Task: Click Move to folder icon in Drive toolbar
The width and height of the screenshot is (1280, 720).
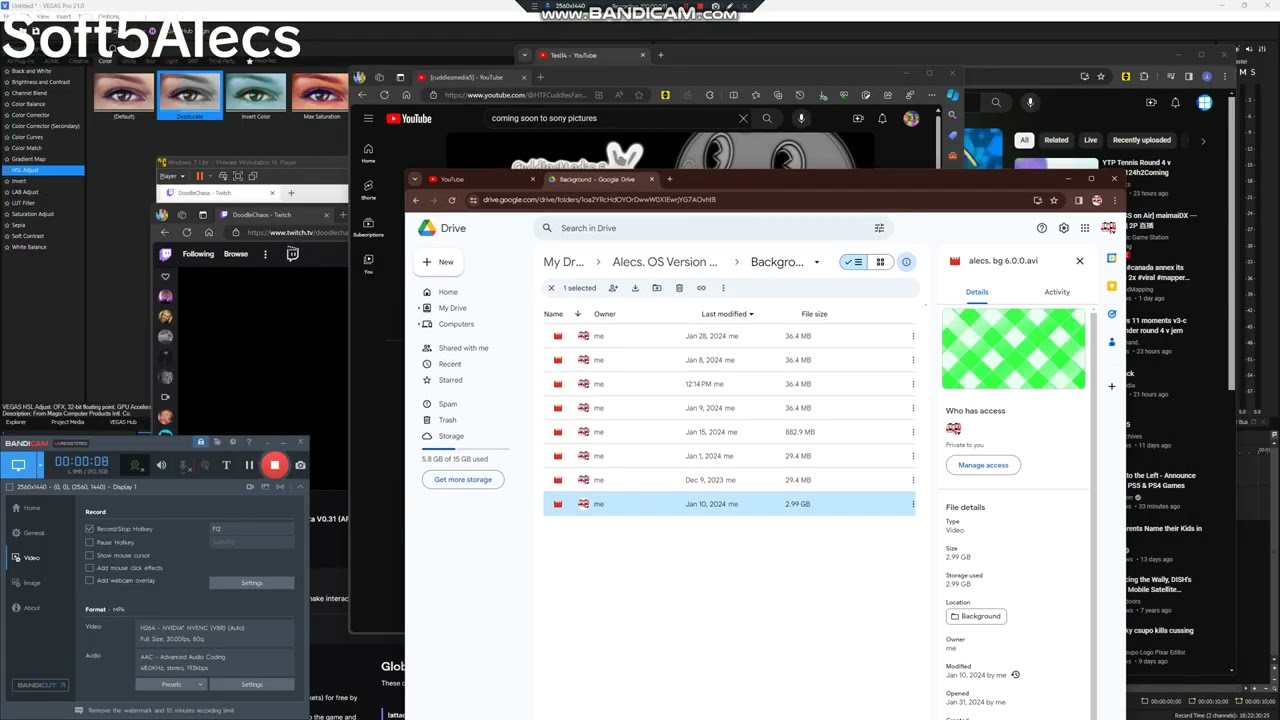Action: (x=656, y=288)
